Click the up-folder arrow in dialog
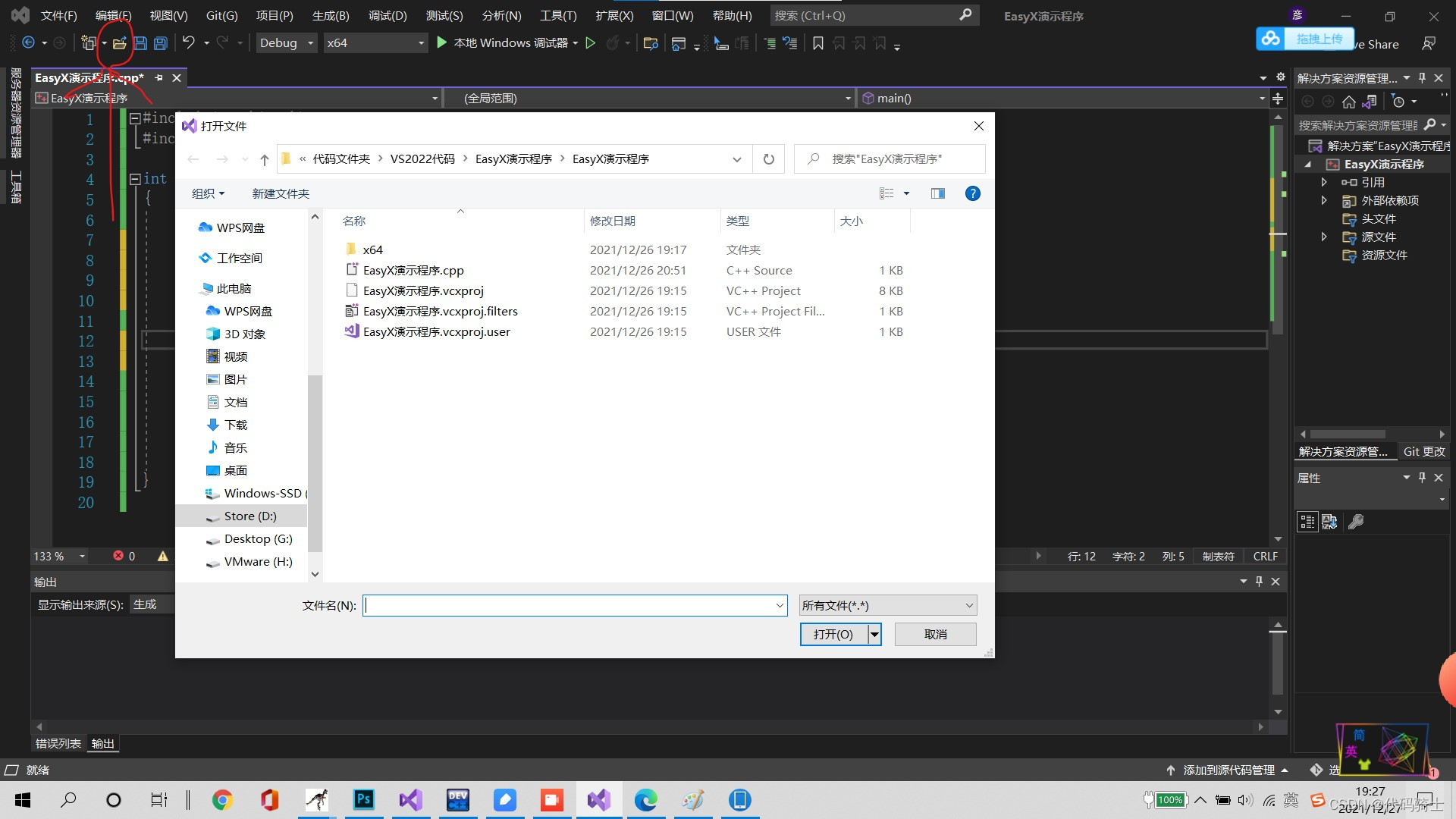 (x=264, y=159)
